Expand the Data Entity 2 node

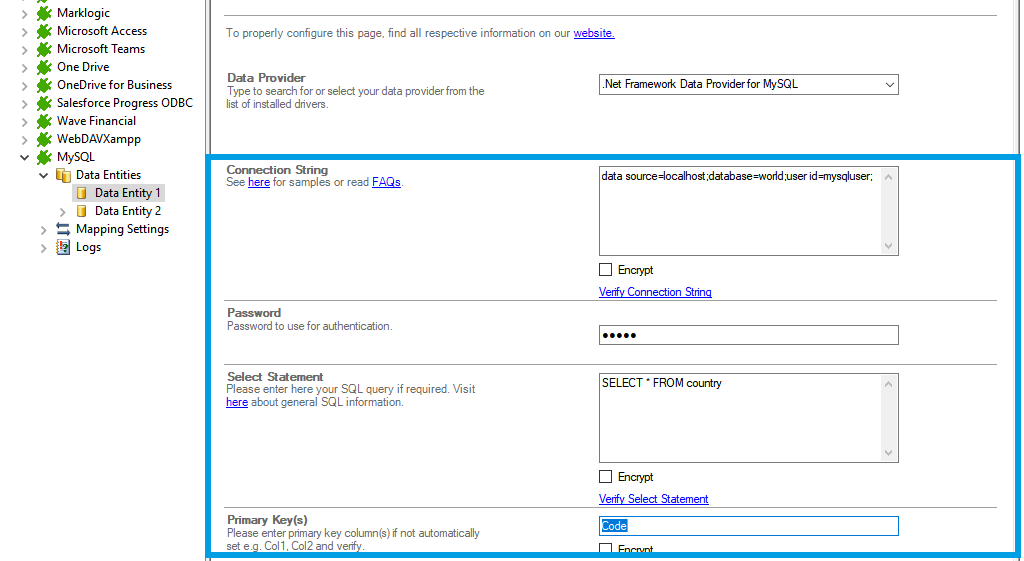pos(63,211)
